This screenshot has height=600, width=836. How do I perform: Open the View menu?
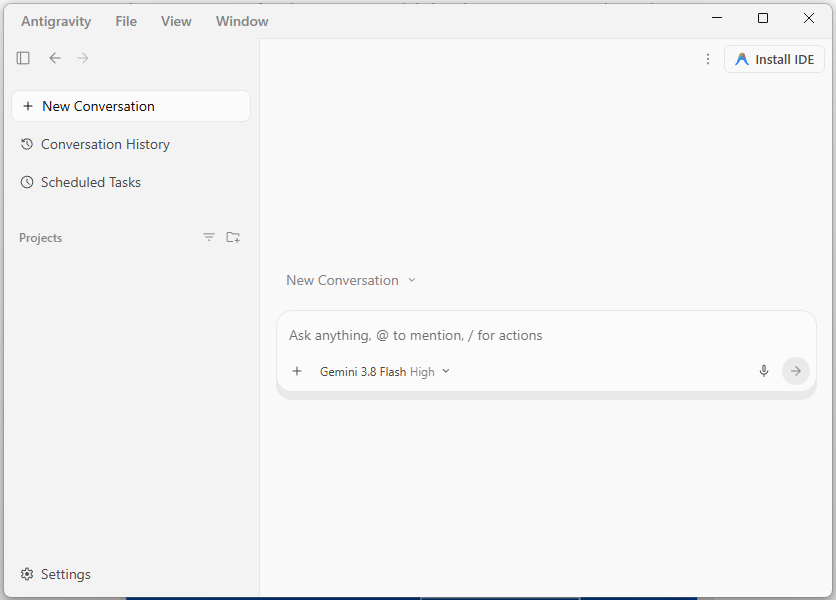click(x=176, y=21)
